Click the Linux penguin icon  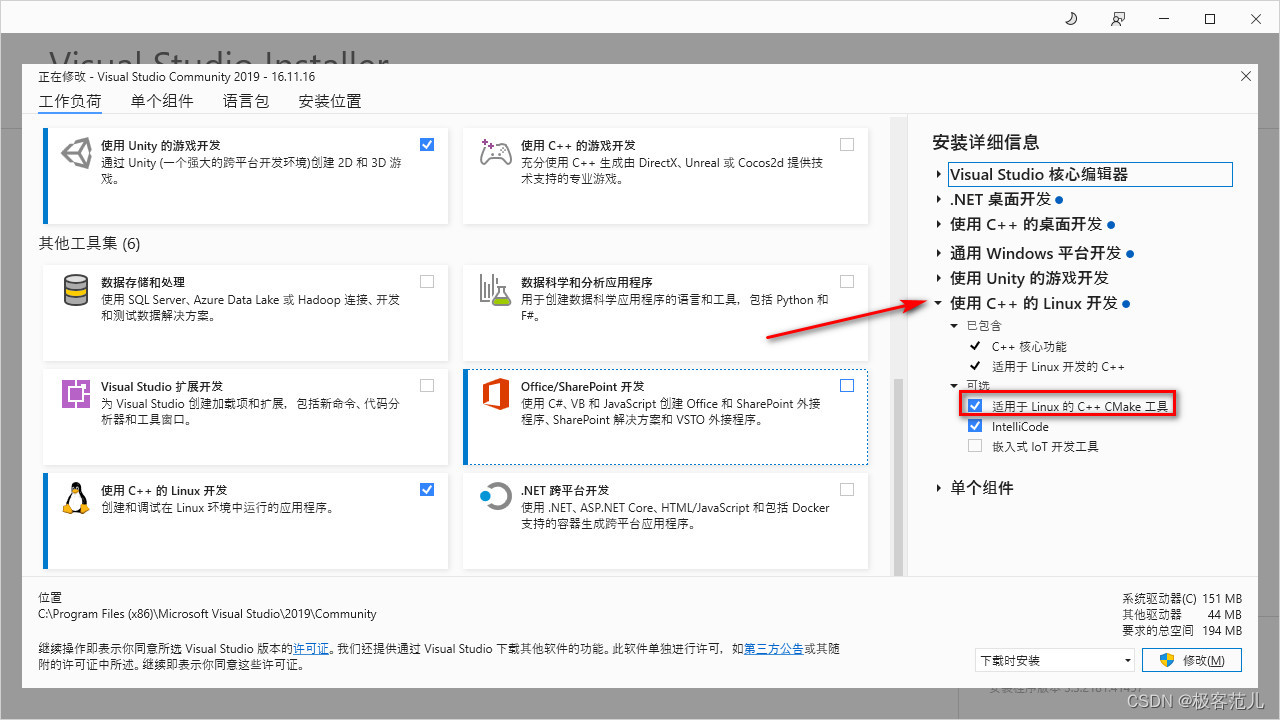click(76, 498)
